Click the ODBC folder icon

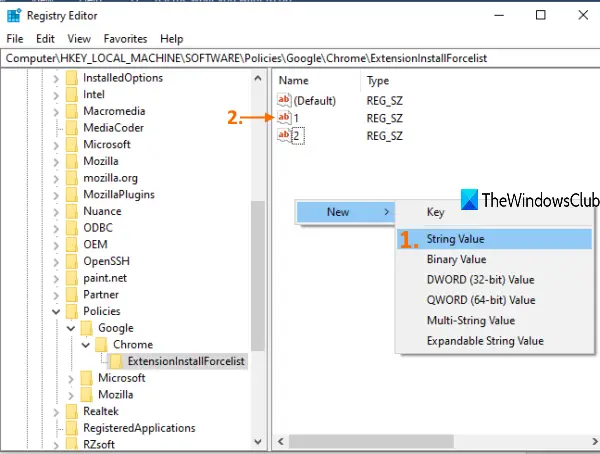[x=72, y=228]
